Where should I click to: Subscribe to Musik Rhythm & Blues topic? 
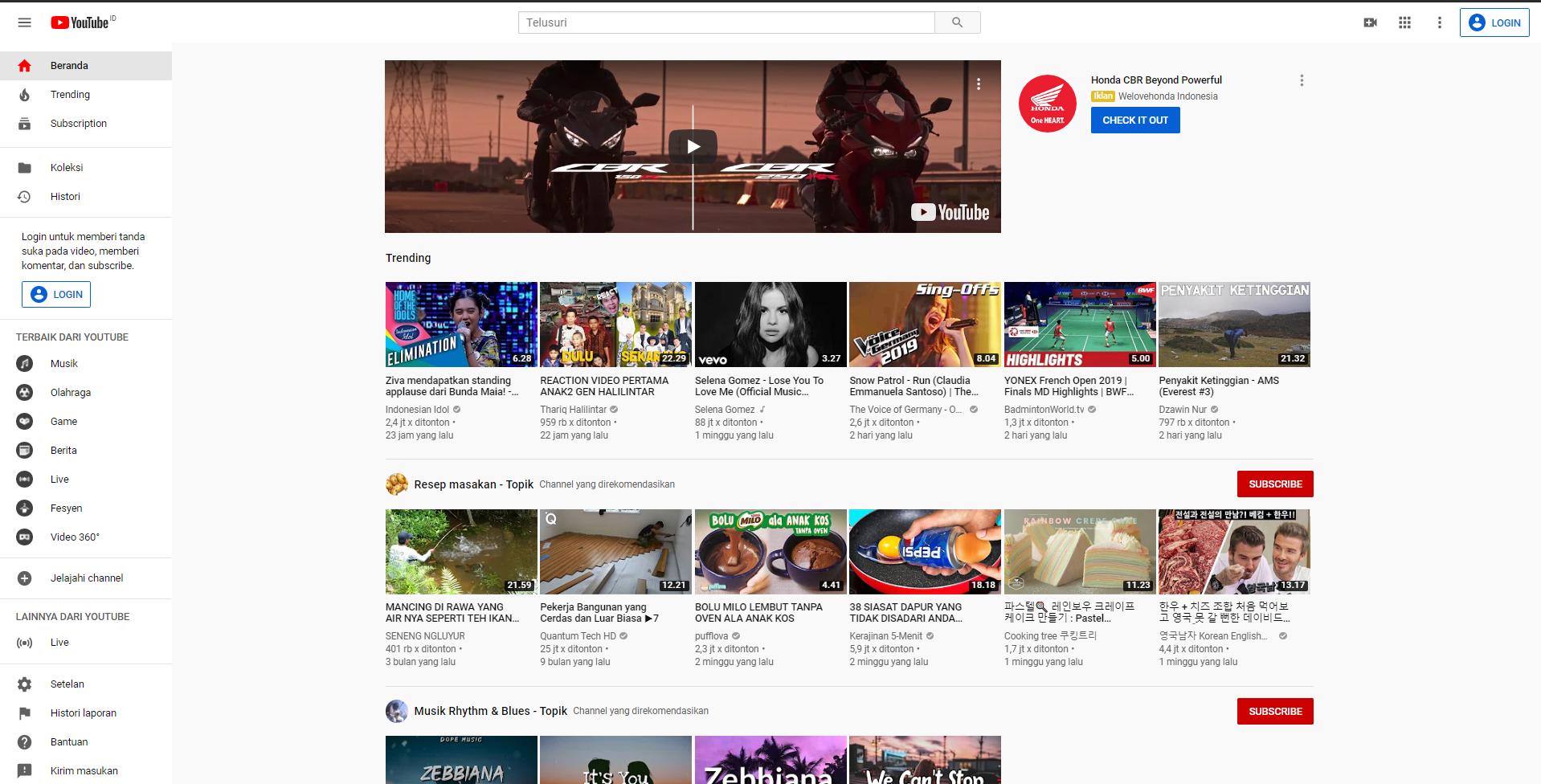[x=1275, y=712]
